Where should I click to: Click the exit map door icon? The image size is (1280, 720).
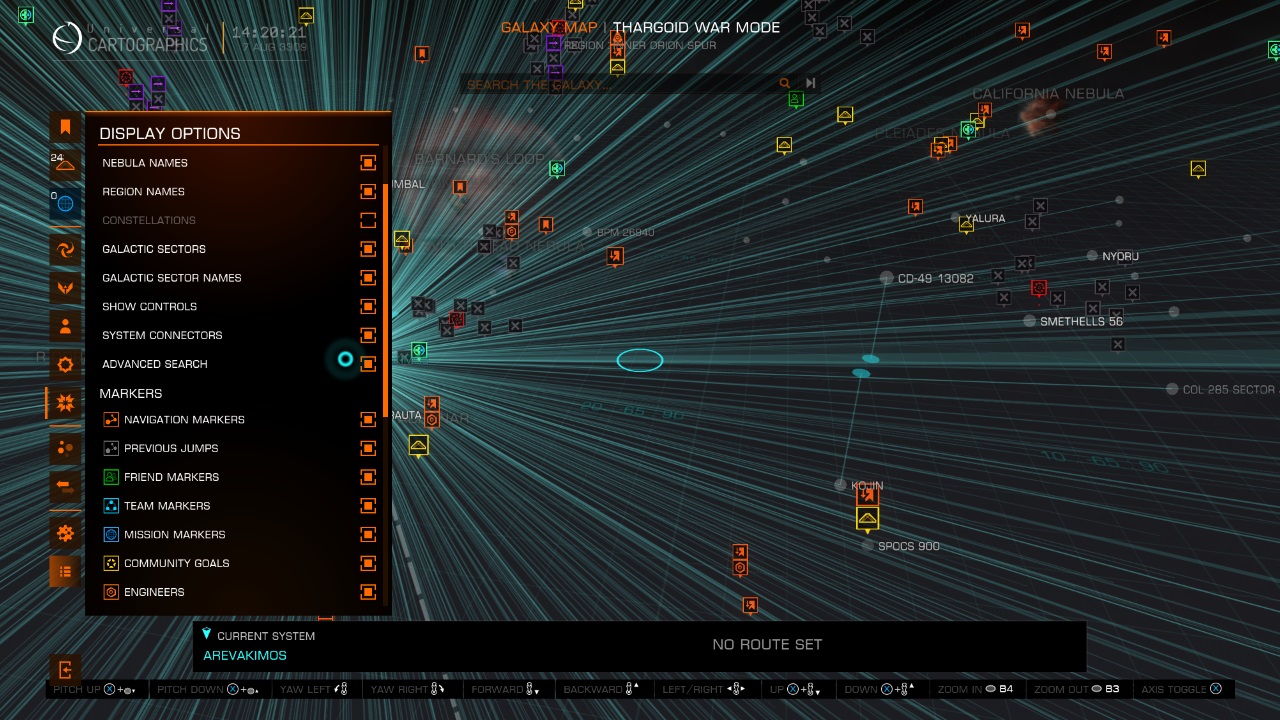[65, 670]
